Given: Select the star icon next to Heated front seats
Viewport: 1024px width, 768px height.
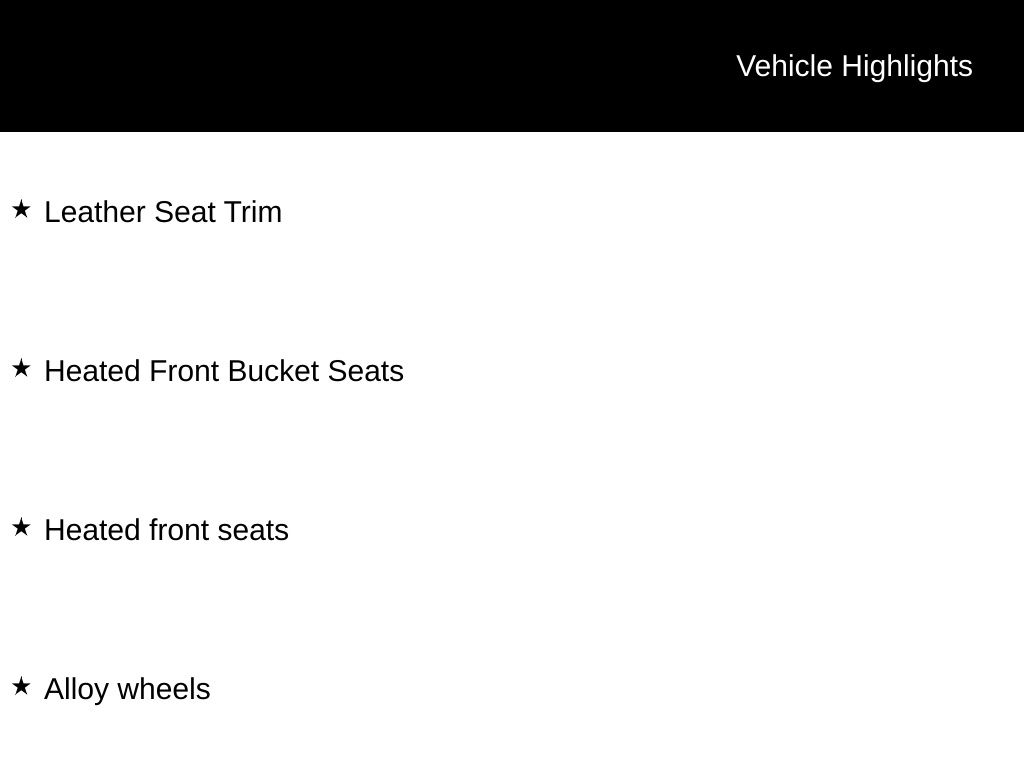Looking at the screenshot, I should coord(21,527).
